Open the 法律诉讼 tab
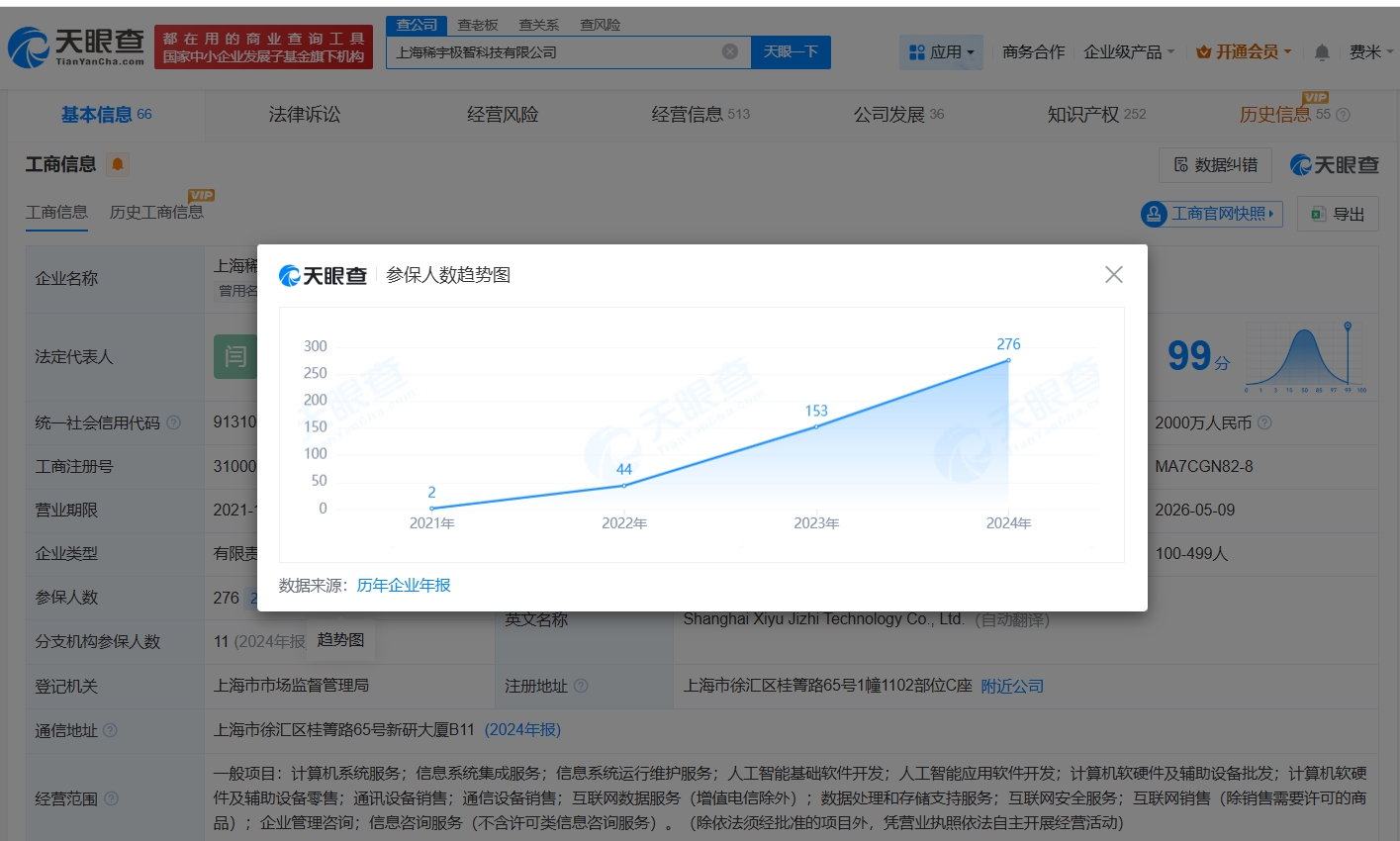 click(305, 115)
